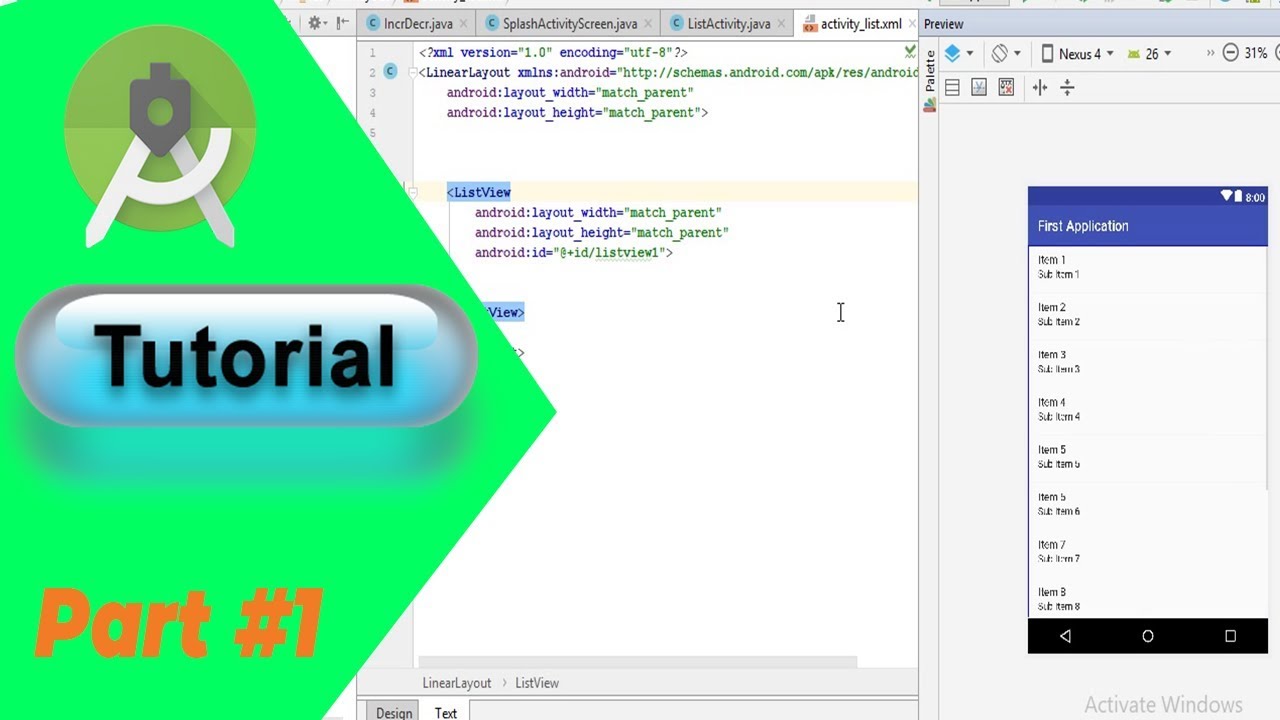This screenshot has height=720, width=1280.
Task: Click the preview phone home button
Action: tap(1148, 636)
